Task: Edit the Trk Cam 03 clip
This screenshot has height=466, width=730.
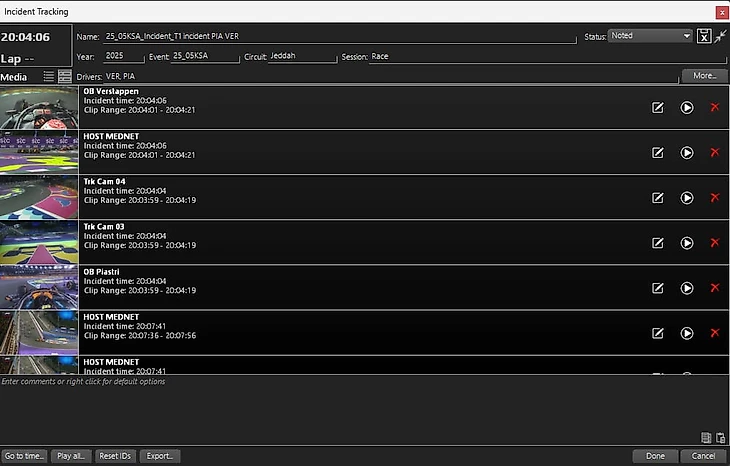Action: point(657,243)
